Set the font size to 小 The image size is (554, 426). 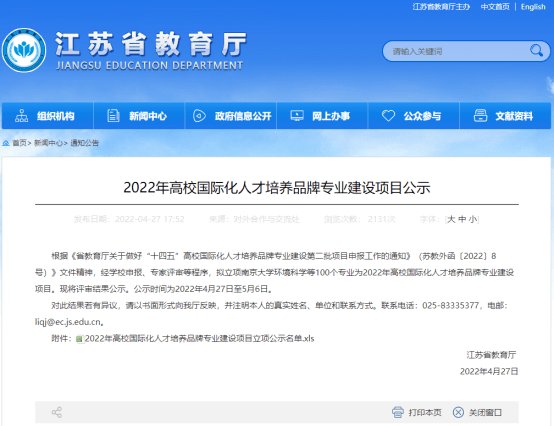[473, 219]
